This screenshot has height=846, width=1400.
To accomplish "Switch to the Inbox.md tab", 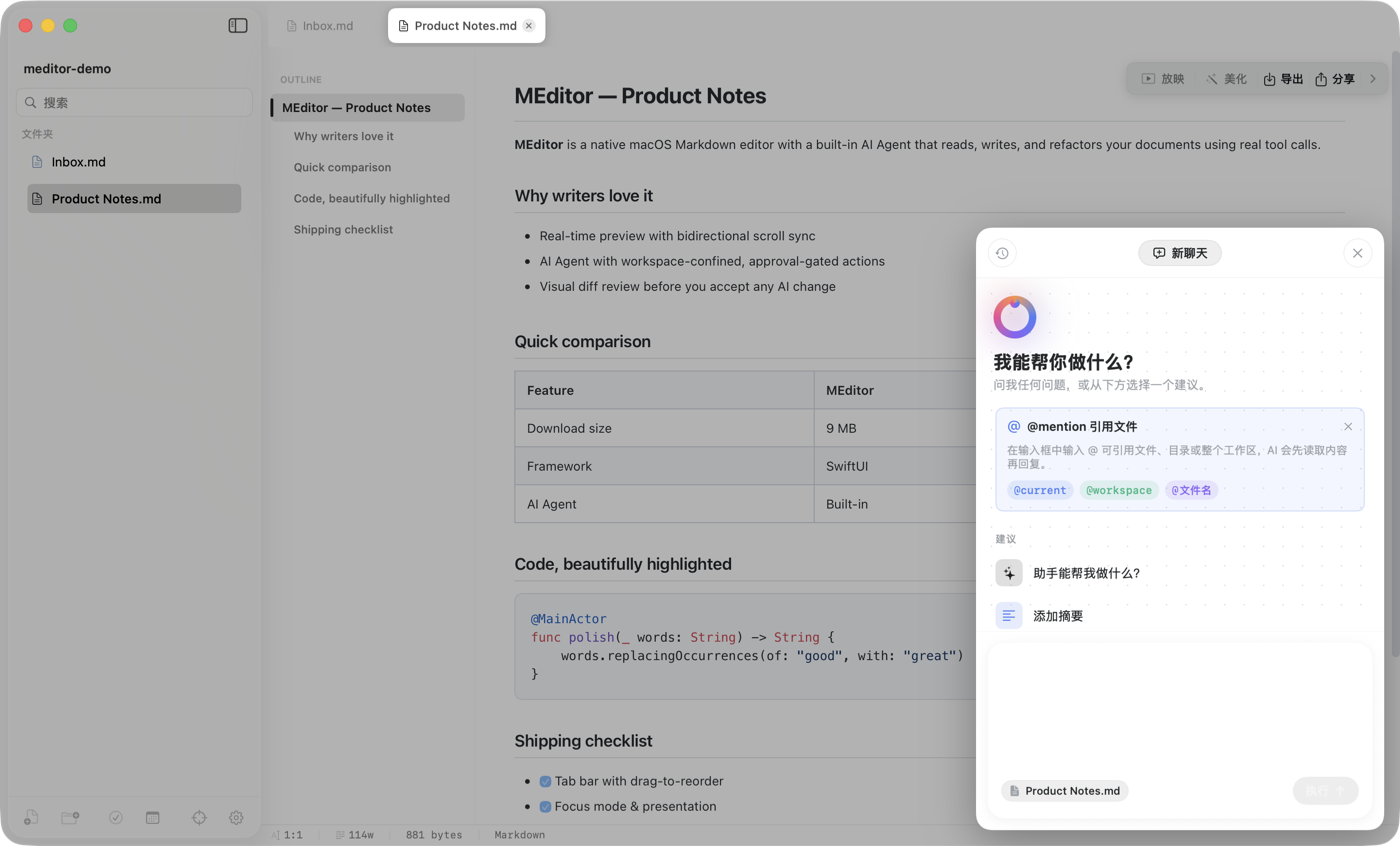I will pyautogui.click(x=319, y=26).
